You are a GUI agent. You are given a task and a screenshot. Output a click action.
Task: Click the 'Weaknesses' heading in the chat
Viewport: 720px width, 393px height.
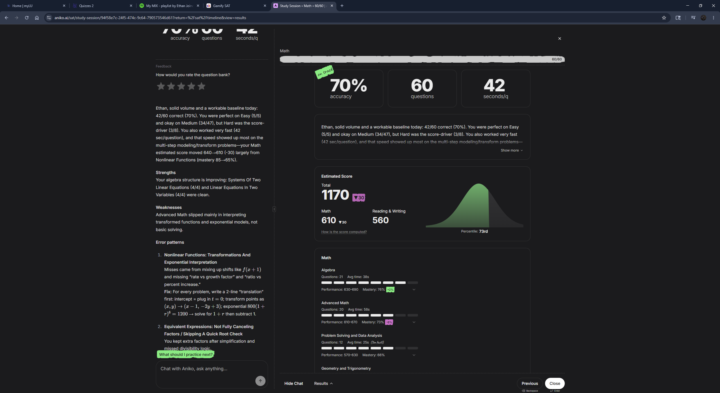169,208
